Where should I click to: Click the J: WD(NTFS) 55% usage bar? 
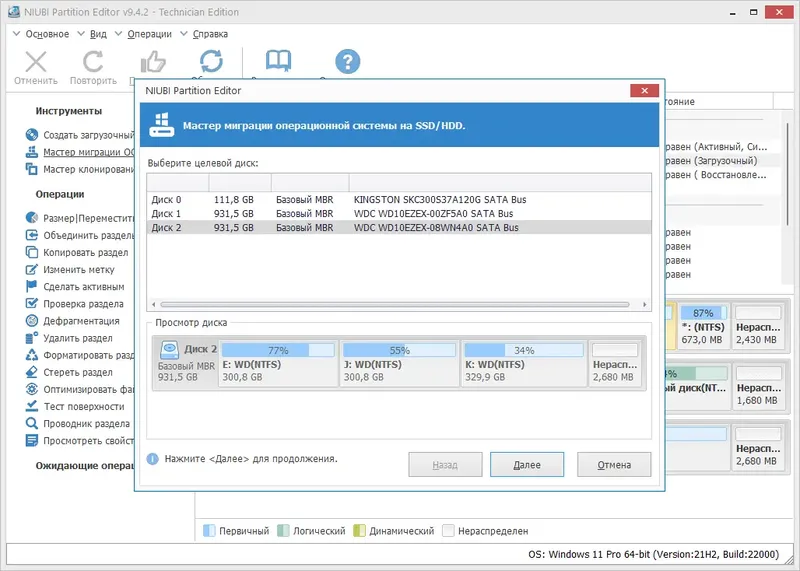(x=399, y=350)
